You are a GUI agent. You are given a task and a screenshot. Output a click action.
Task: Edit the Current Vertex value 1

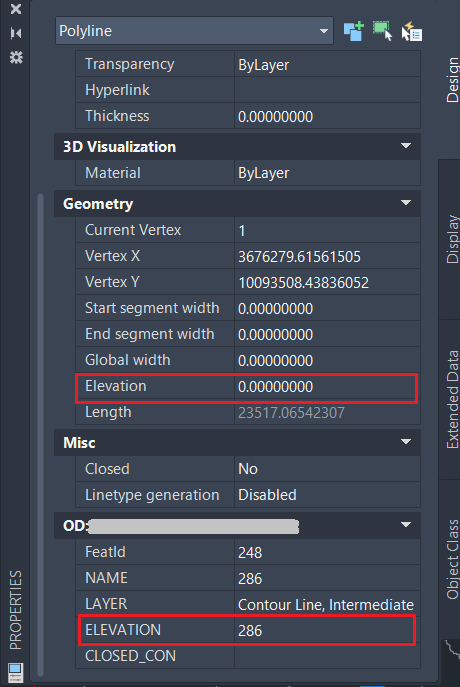tap(327, 230)
